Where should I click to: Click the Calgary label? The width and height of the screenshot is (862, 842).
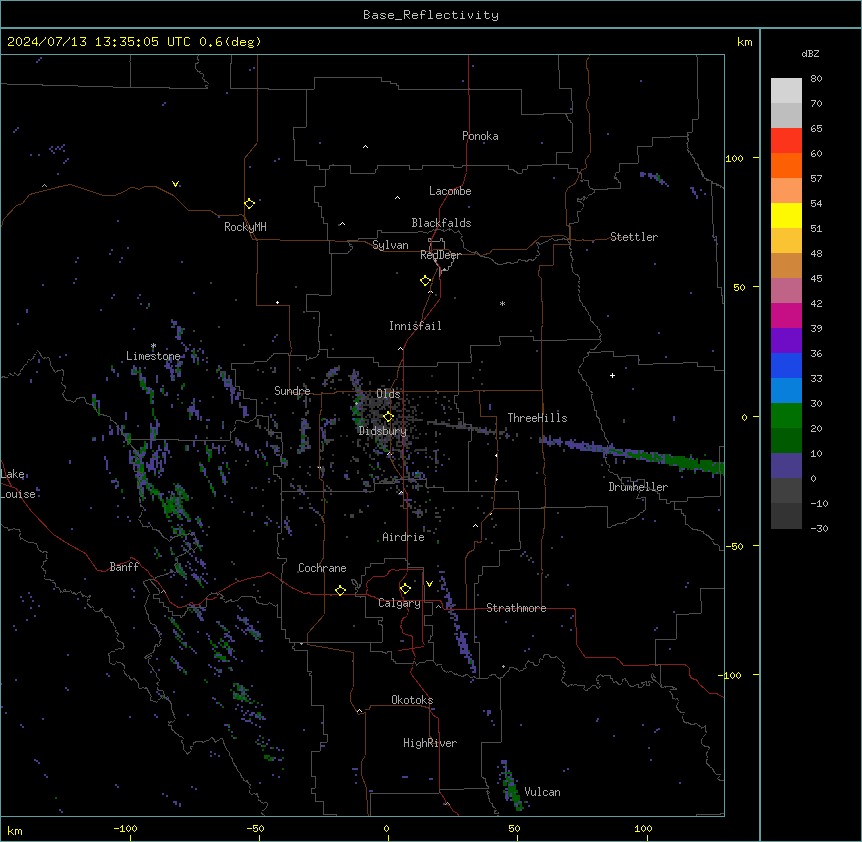coord(399,603)
